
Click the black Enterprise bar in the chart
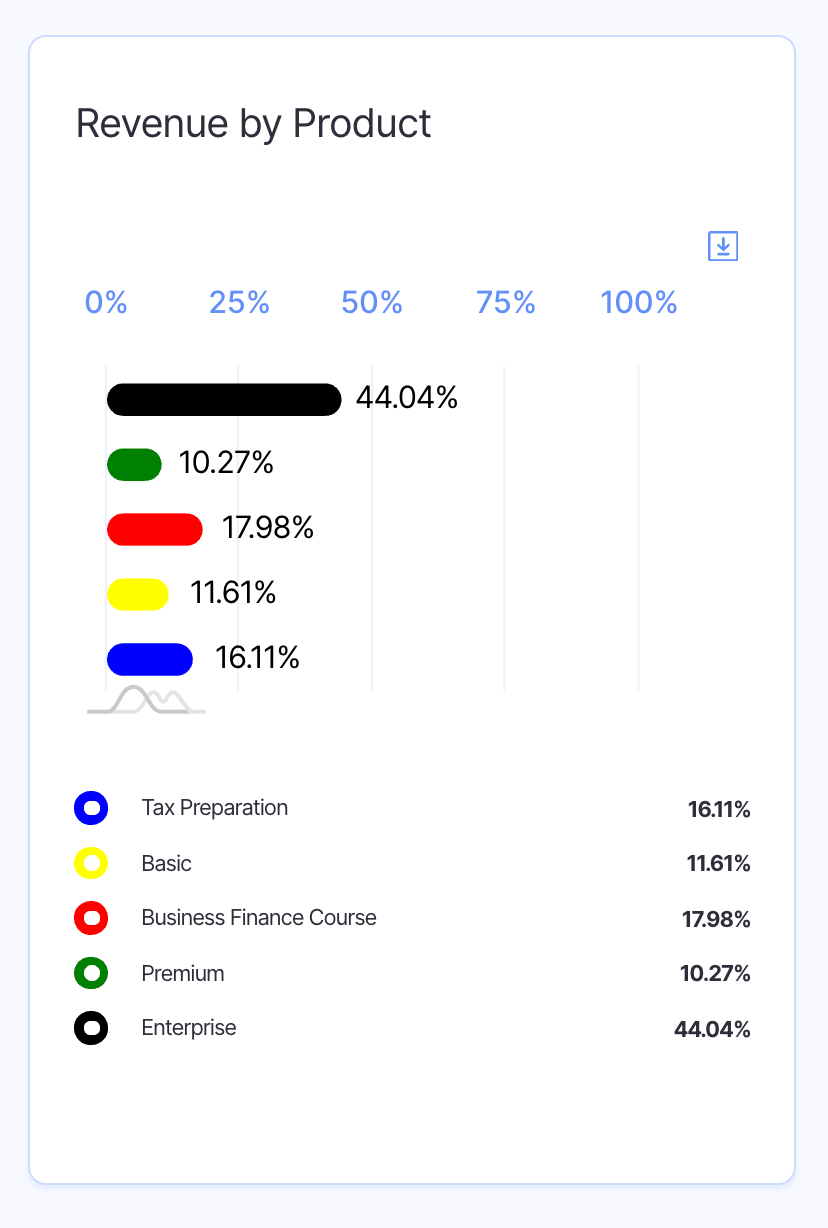click(x=222, y=399)
